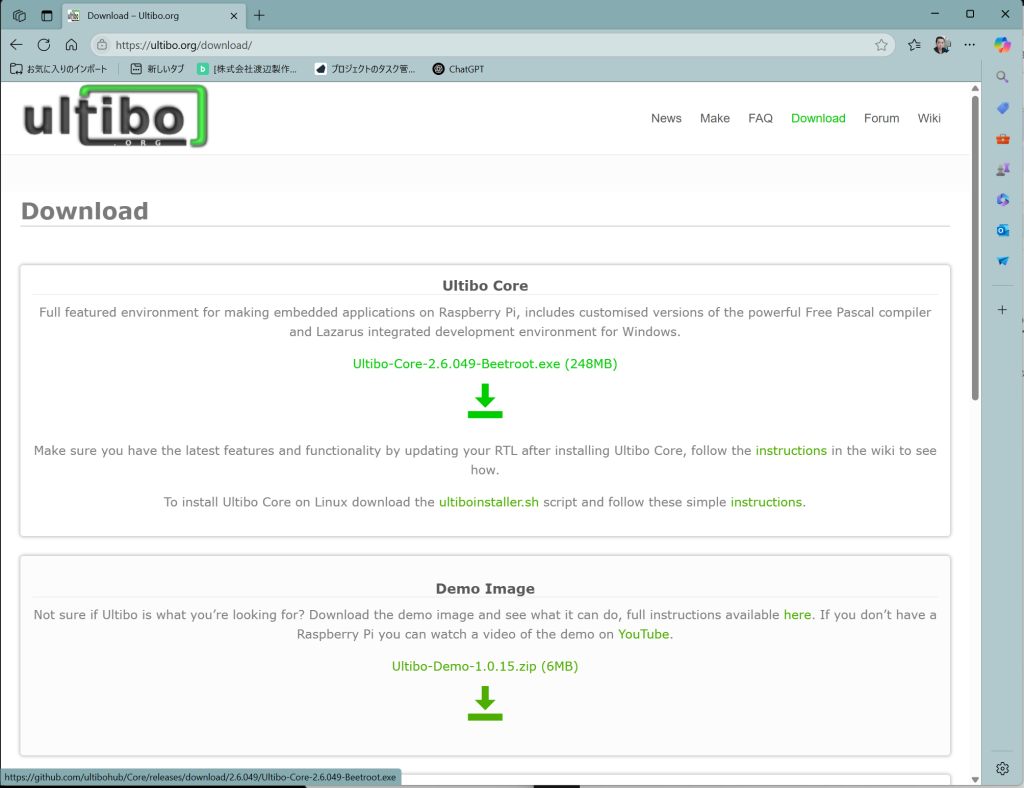Click the 'Demo Image' section title
1024x788 pixels.
[x=485, y=588]
